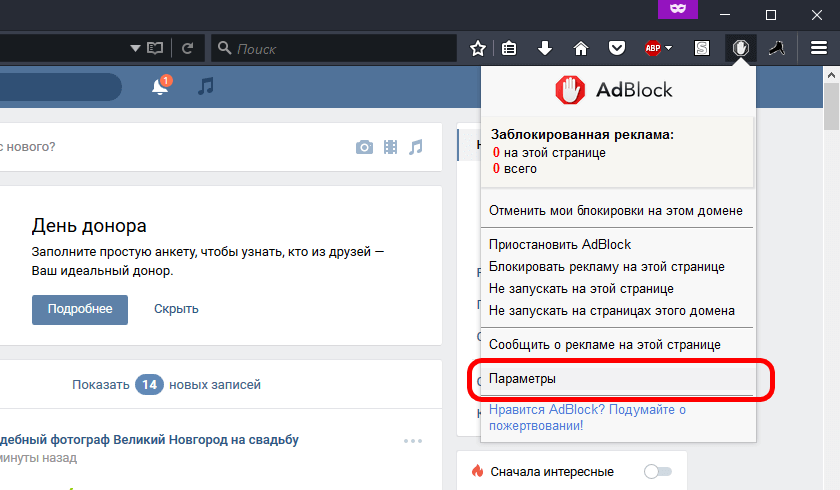Toggle reader view book icon

(155, 49)
